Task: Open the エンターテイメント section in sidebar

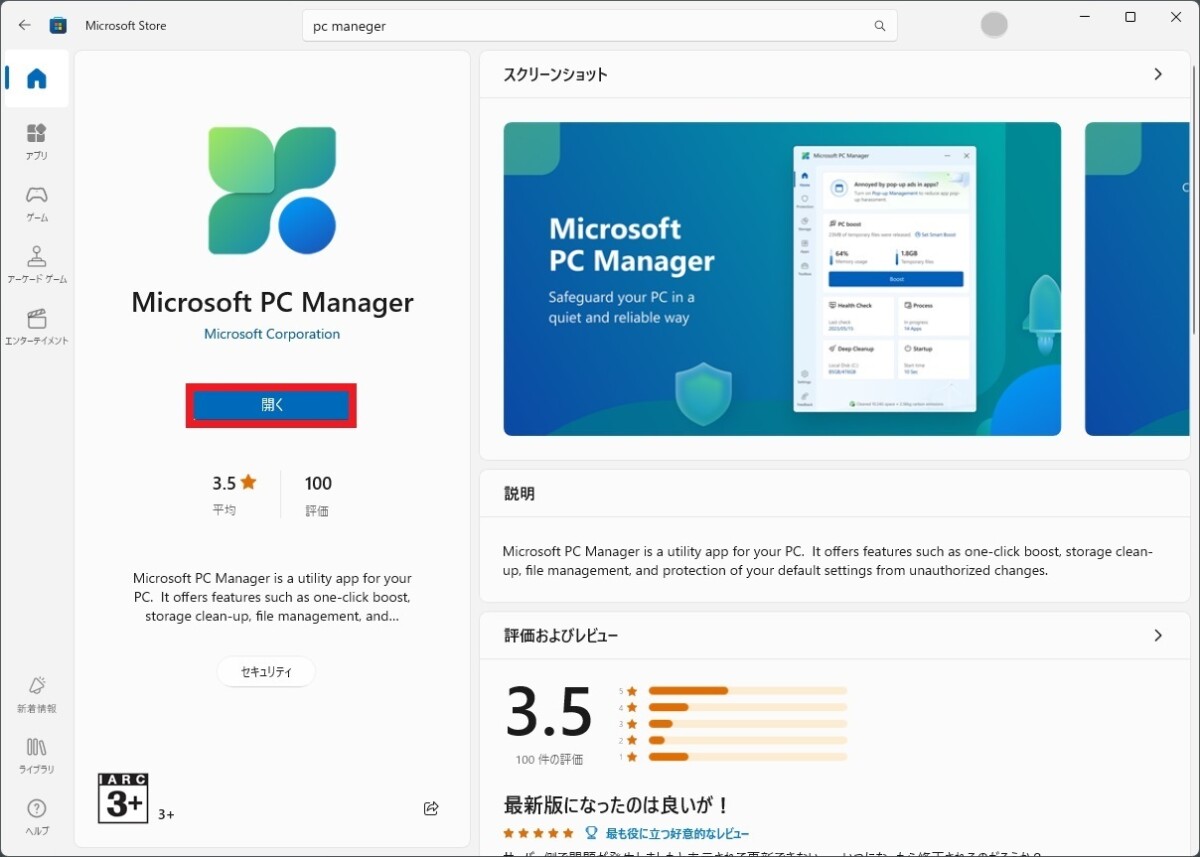Action: pos(37,327)
